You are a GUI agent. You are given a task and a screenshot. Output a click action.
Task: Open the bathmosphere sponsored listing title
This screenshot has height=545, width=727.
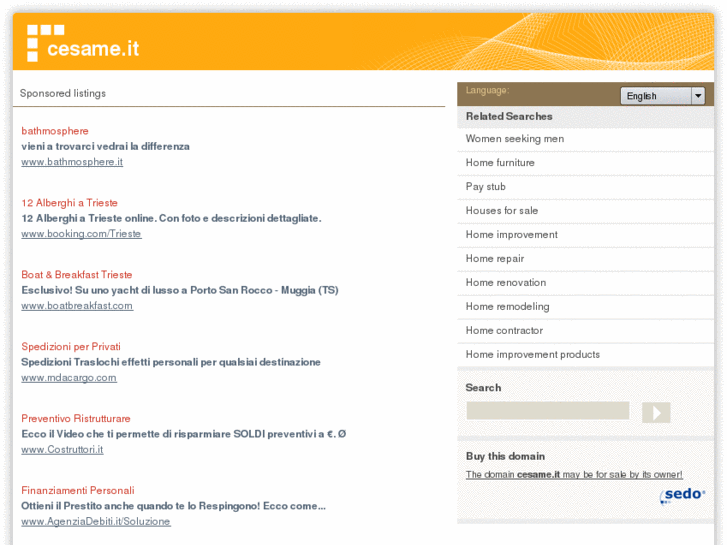[x=55, y=131]
